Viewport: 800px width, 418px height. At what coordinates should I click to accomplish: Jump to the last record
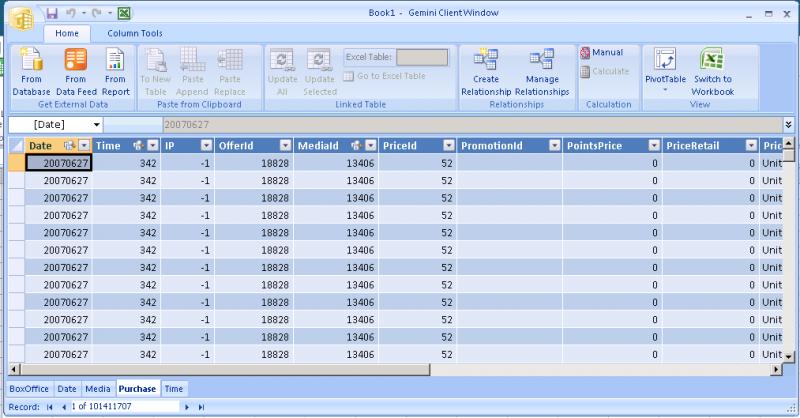coord(201,407)
